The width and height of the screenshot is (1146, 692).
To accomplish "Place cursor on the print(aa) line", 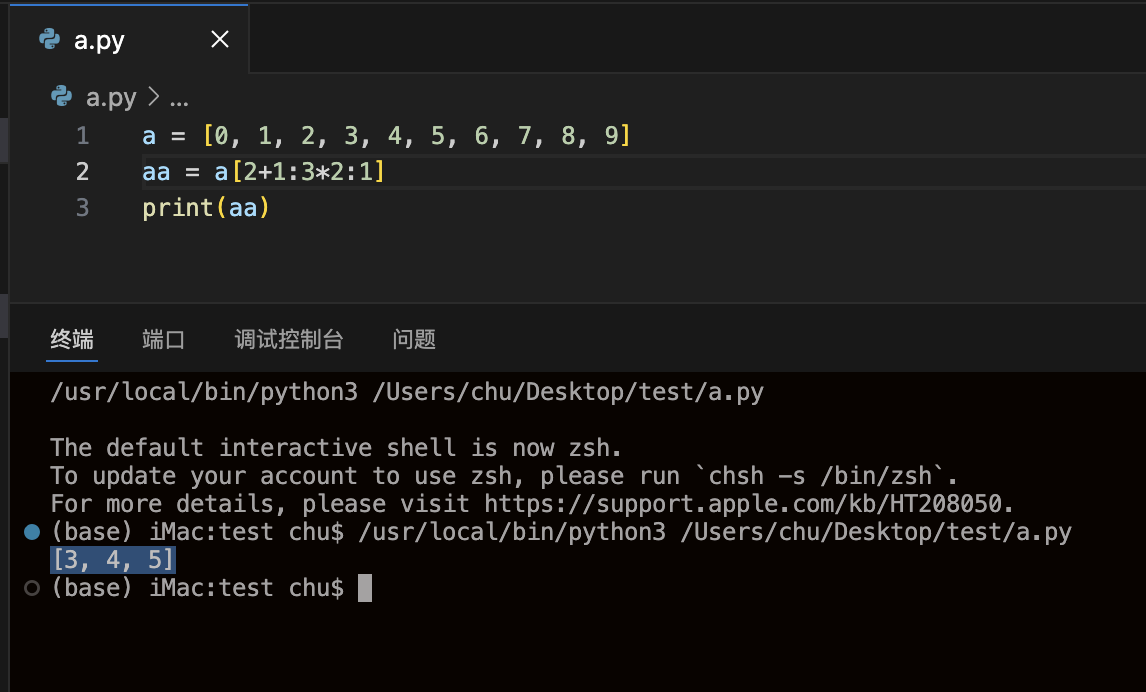I will point(205,207).
